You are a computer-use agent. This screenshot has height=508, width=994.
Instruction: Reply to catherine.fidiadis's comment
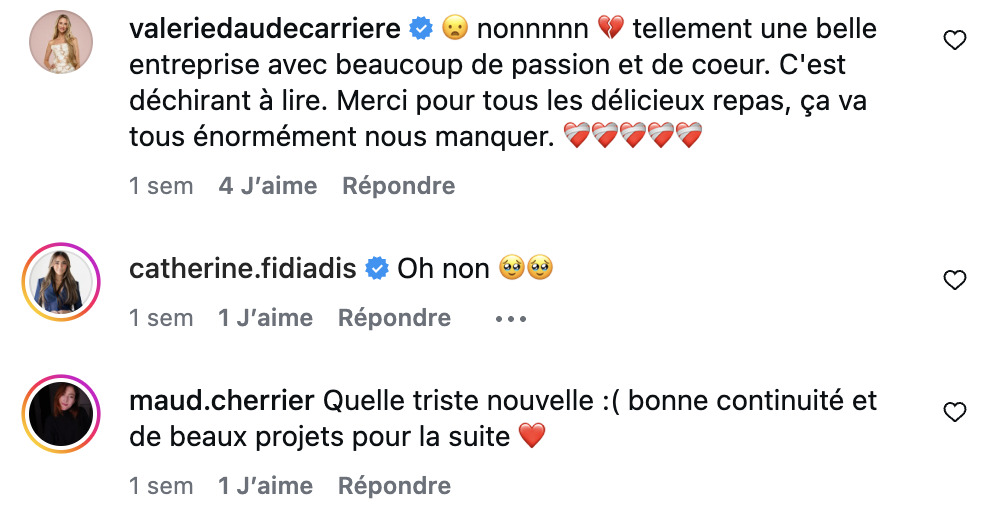point(394,318)
